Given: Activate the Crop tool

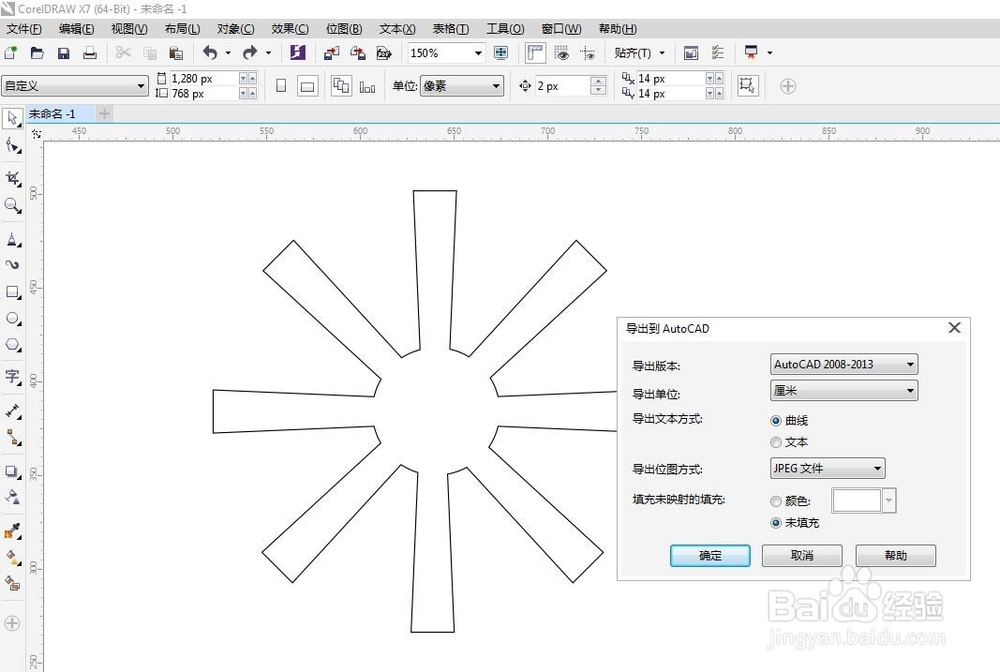Looking at the screenshot, I should 13,178.
